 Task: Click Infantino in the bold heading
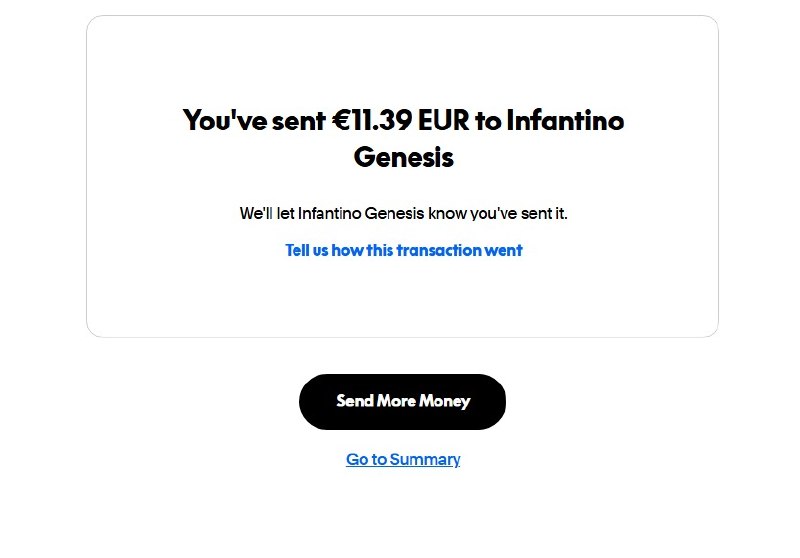565,121
